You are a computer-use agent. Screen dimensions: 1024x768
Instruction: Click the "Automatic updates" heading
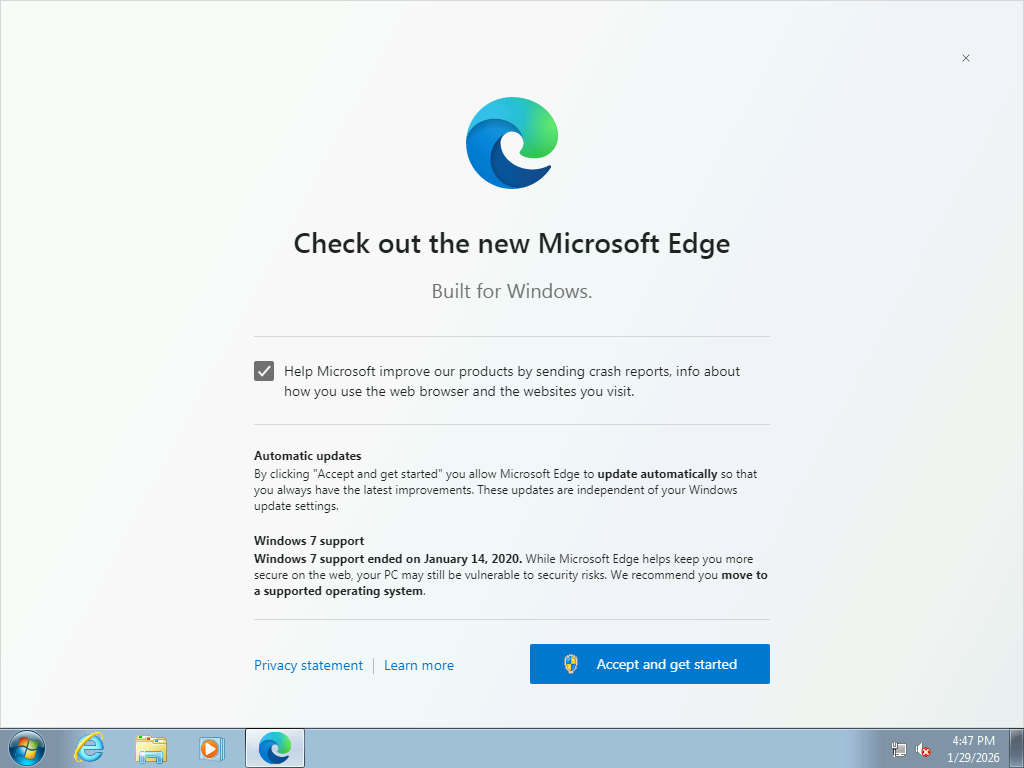308,456
